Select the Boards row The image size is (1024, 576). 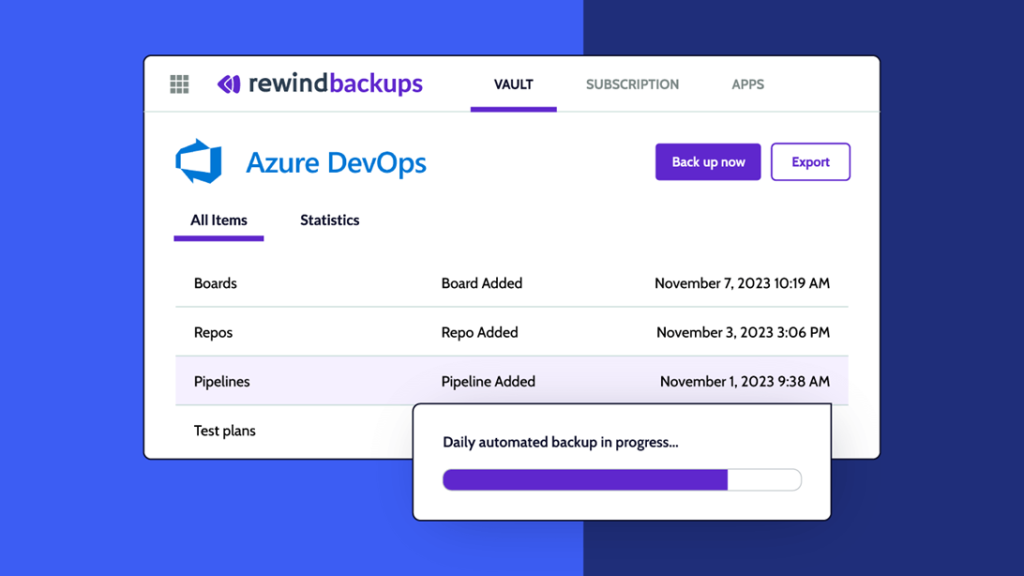click(x=512, y=283)
